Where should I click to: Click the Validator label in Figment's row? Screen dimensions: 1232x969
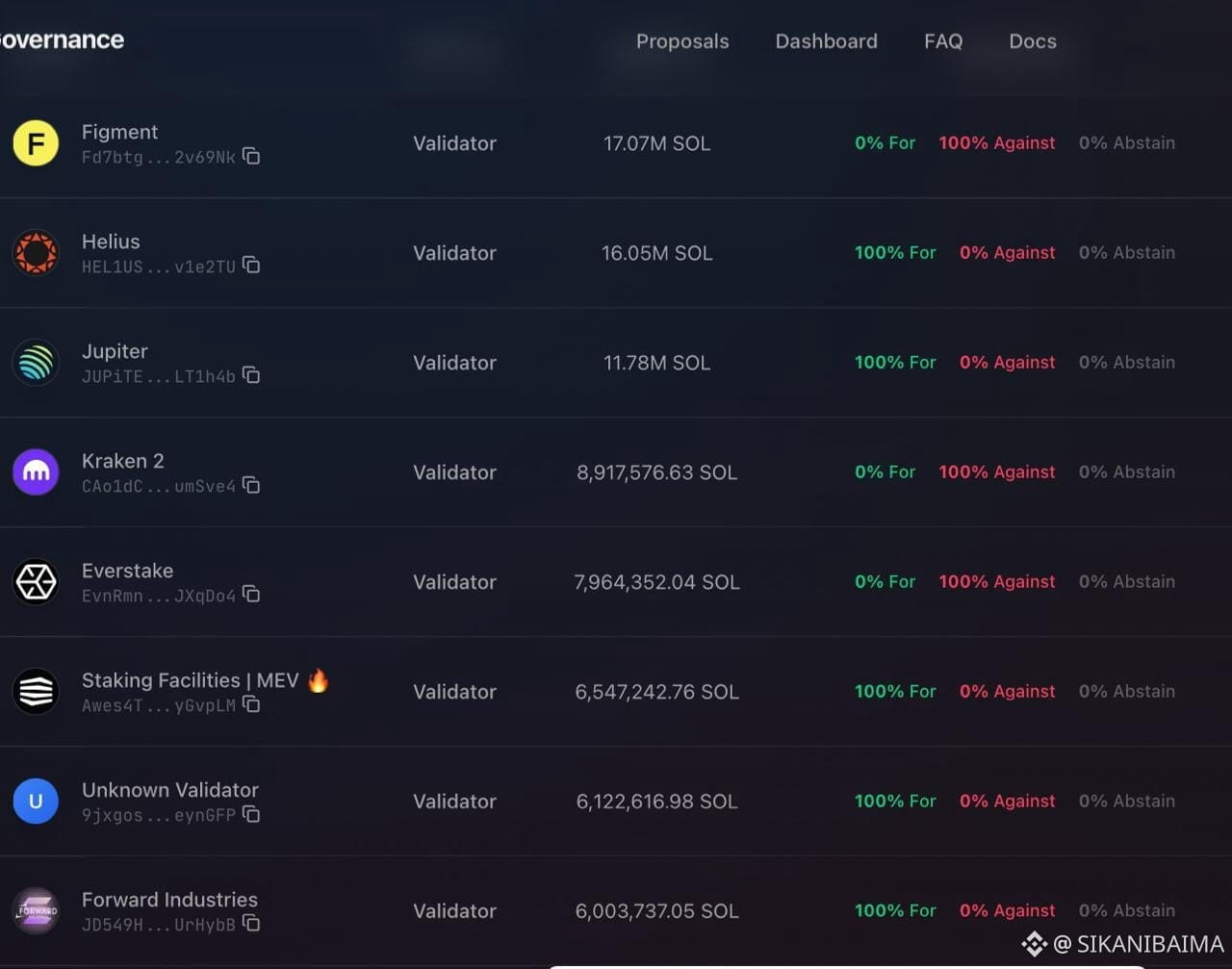[x=454, y=143]
